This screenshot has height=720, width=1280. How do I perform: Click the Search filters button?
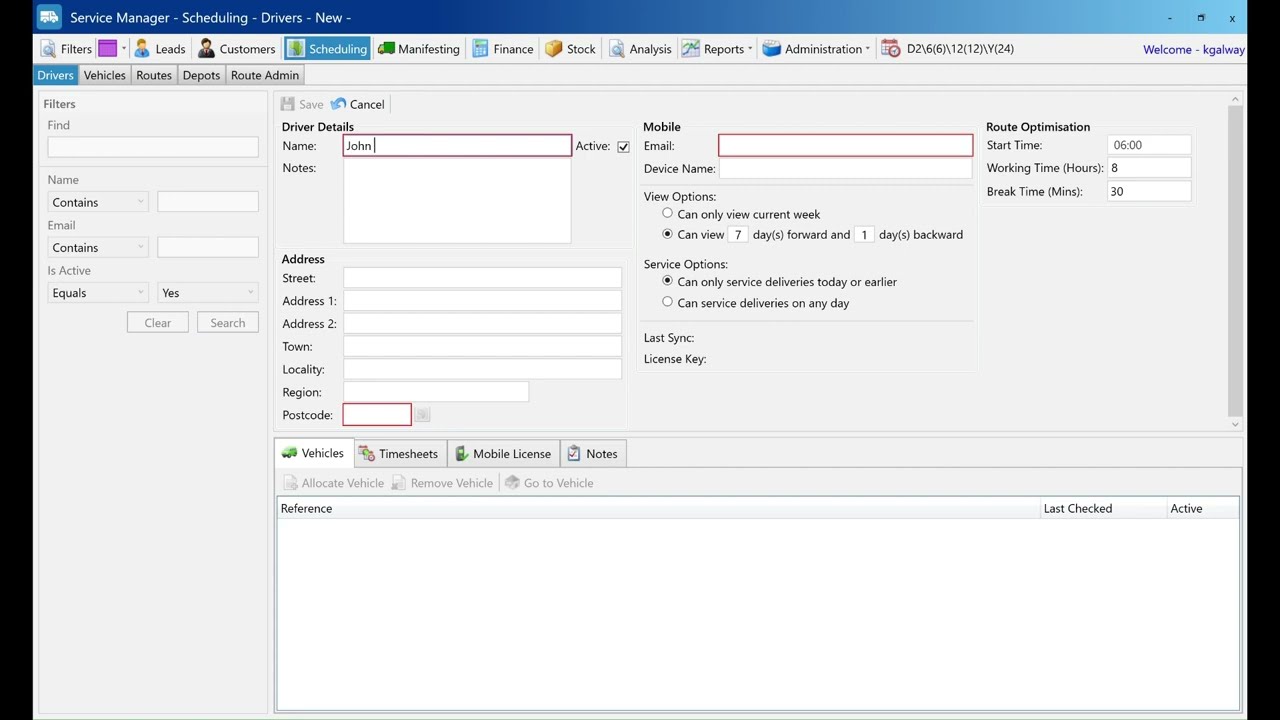pyautogui.click(x=228, y=323)
